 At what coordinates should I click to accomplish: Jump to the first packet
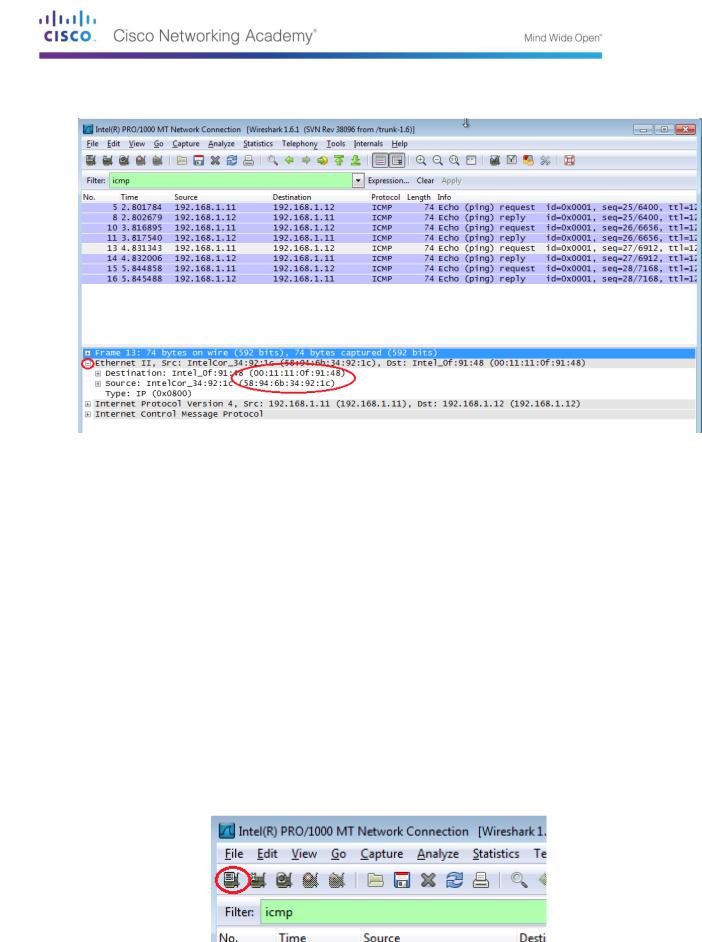339,160
